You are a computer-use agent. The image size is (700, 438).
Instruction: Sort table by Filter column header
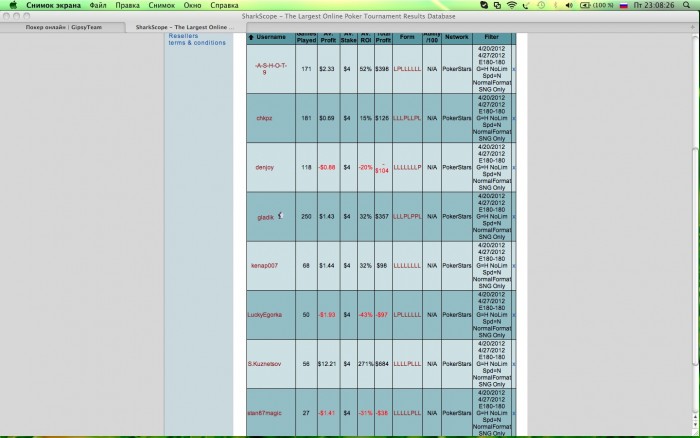[492, 37]
